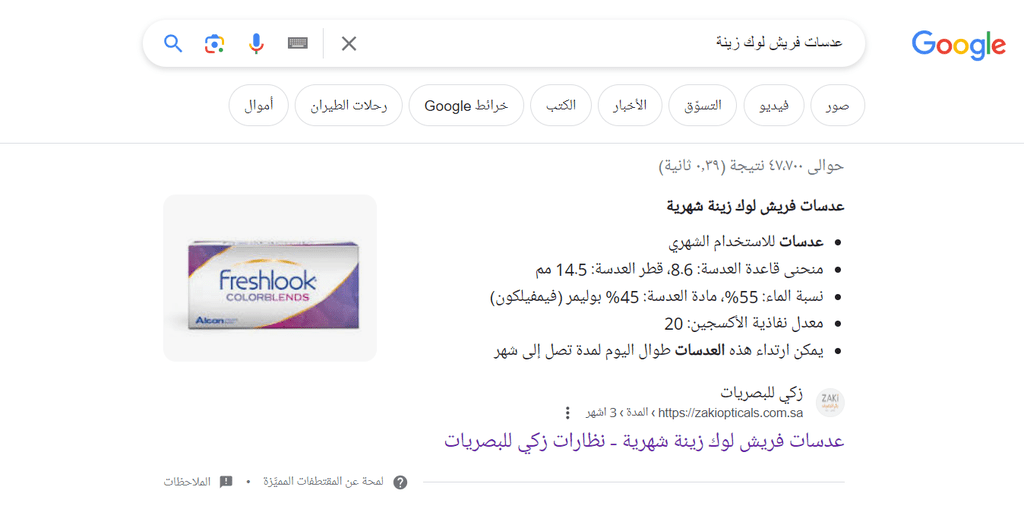Click bullet about نسبة الماء 55%
The height and width of the screenshot is (506, 1024).
pos(657,297)
